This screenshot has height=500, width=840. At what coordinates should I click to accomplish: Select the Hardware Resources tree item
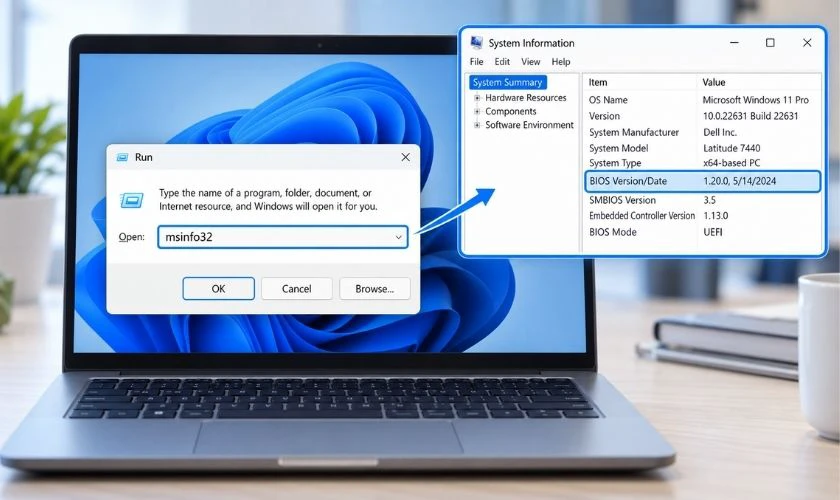point(526,98)
